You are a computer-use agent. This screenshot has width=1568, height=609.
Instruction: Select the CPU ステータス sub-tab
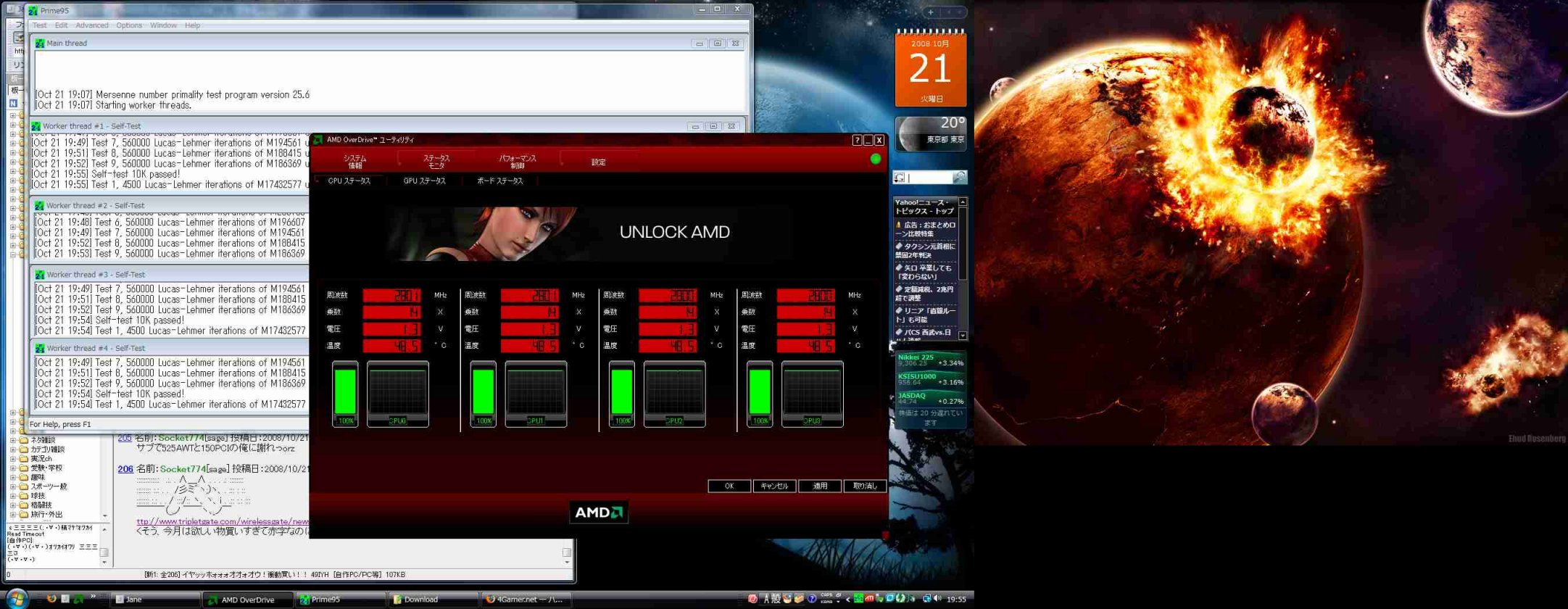pyautogui.click(x=349, y=181)
